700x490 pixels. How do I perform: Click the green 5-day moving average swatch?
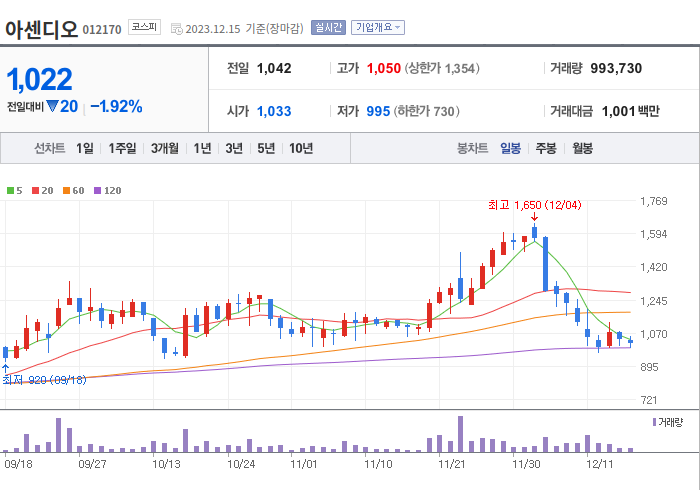(x=10, y=191)
